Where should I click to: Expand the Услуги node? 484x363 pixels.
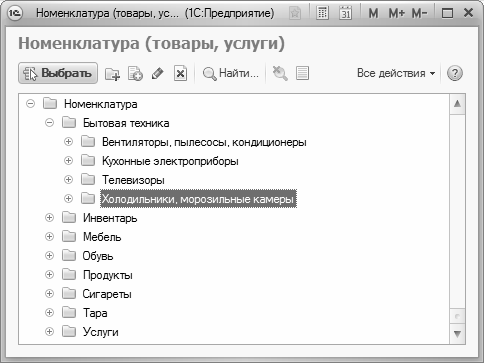(x=49, y=332)
